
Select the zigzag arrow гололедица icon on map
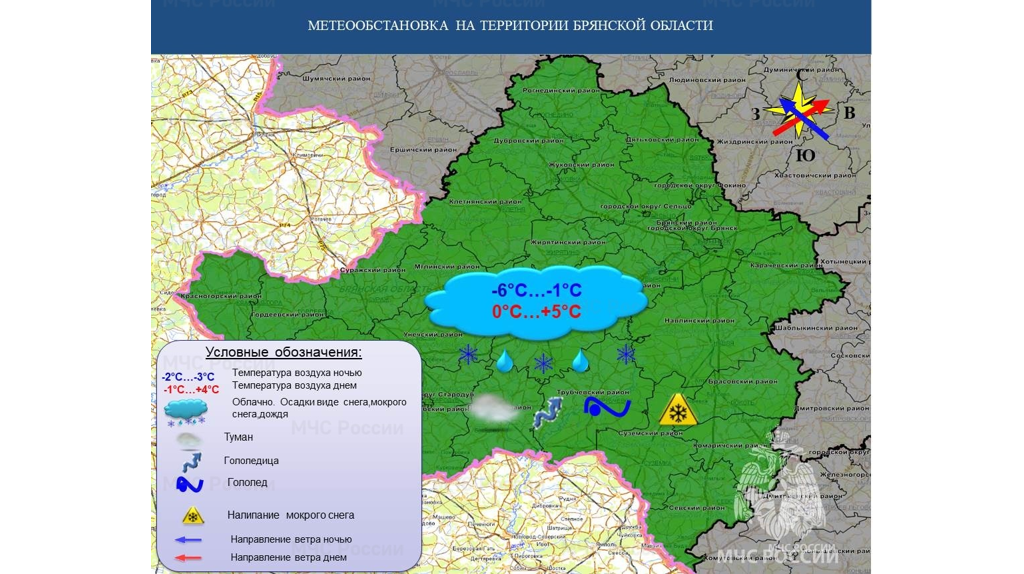click(x=547, y=413)
